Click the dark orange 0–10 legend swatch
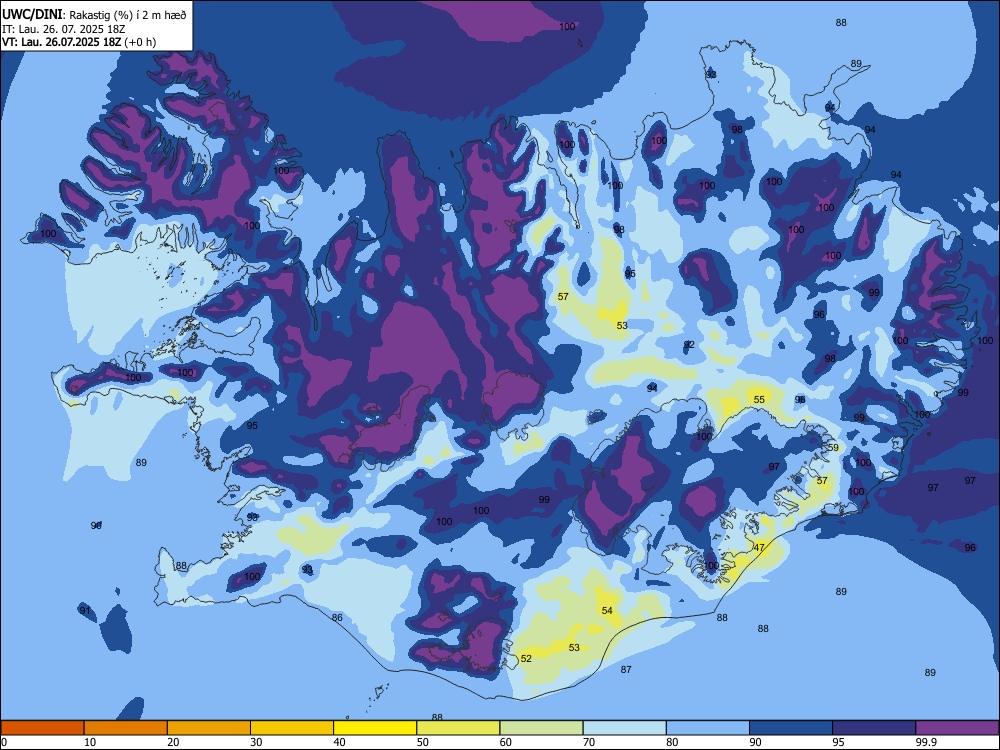The width and height of the screenshot is (1000, 750). pos(43,728)
